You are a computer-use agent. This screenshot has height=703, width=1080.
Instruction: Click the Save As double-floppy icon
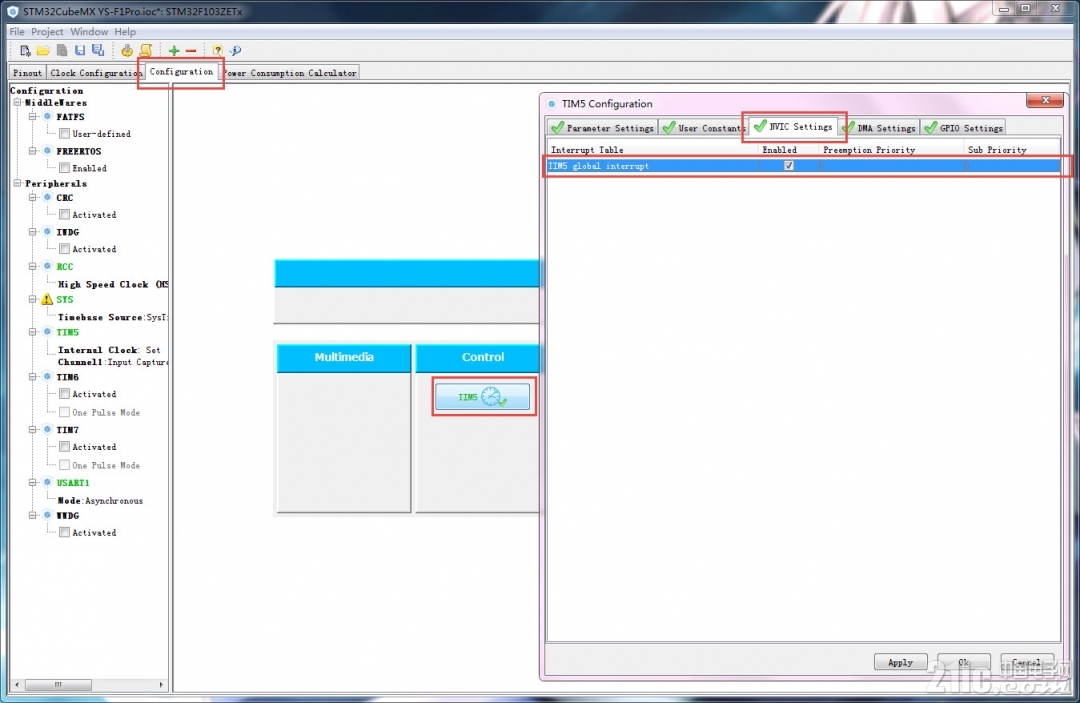[98, 50]
